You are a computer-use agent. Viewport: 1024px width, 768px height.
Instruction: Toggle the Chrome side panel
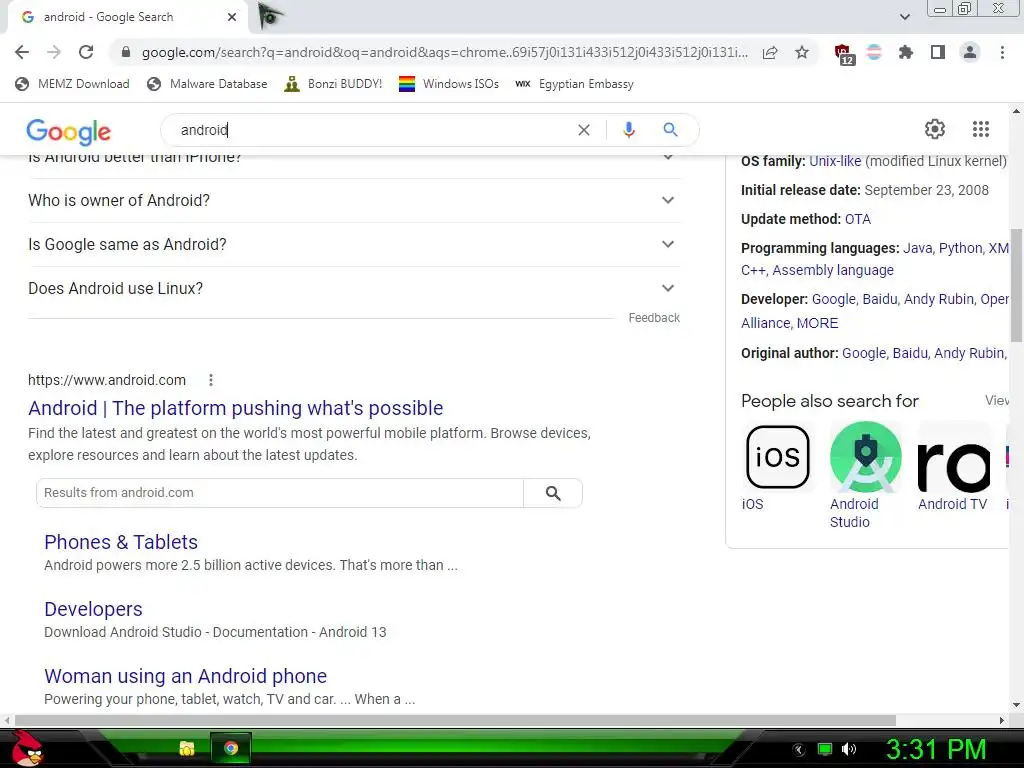938,52
